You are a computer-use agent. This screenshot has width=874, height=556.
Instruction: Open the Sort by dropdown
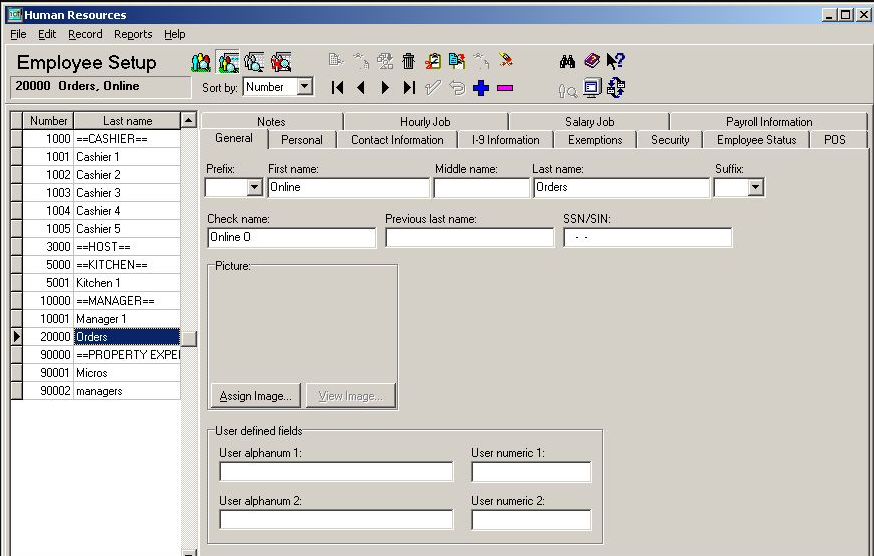click(304, 86)
